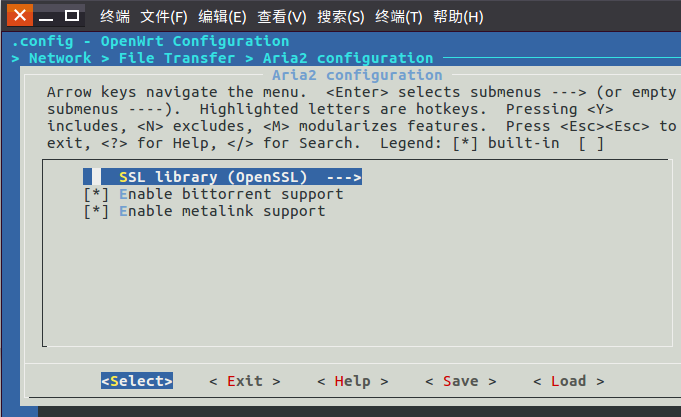Viewport: 681px width, 417px height.
Task: Open the SSL library (OpenSSL) submenu
Action: click(x=222, y=177)
